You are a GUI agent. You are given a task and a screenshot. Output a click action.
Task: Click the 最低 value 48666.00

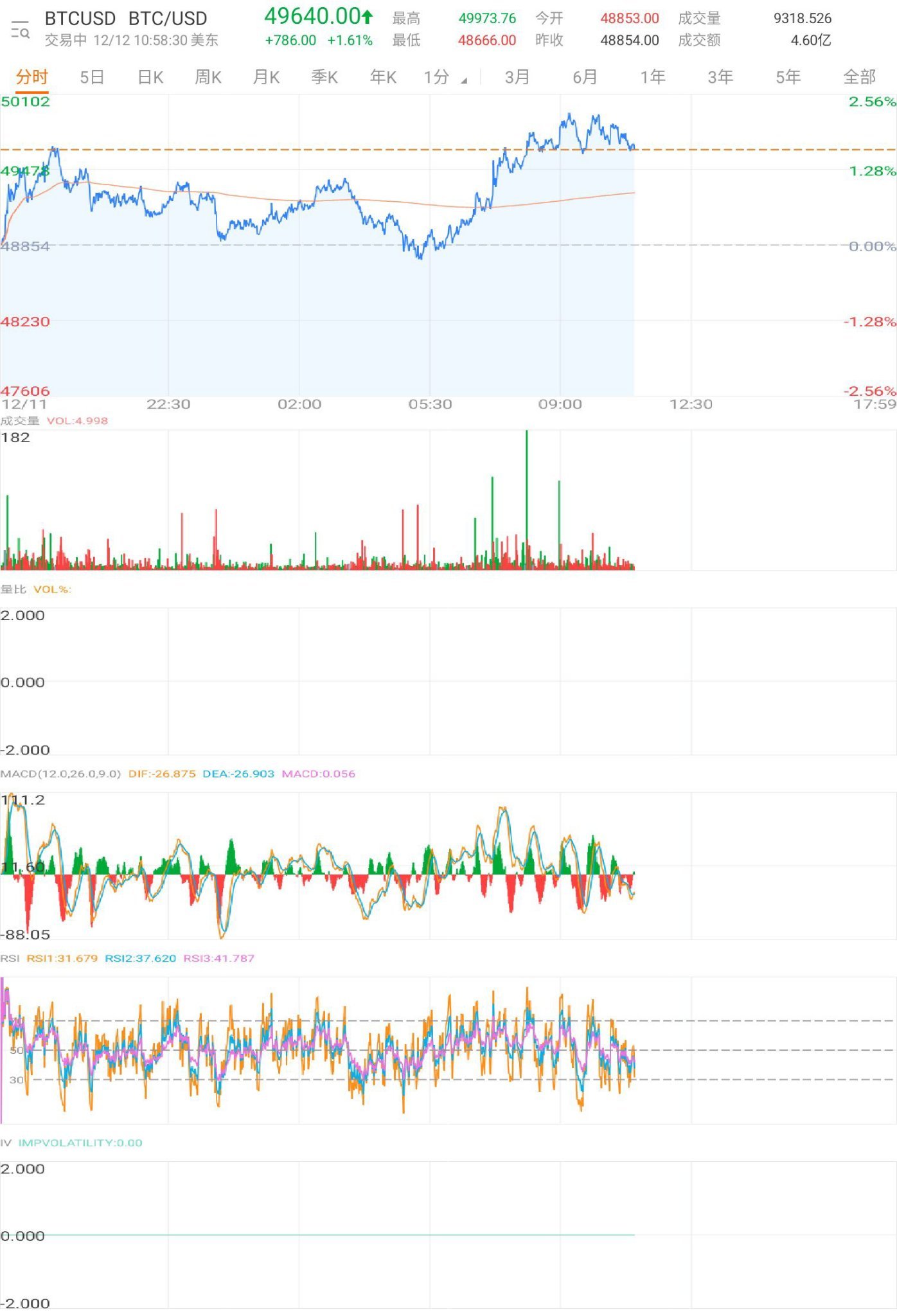[487, 40]
